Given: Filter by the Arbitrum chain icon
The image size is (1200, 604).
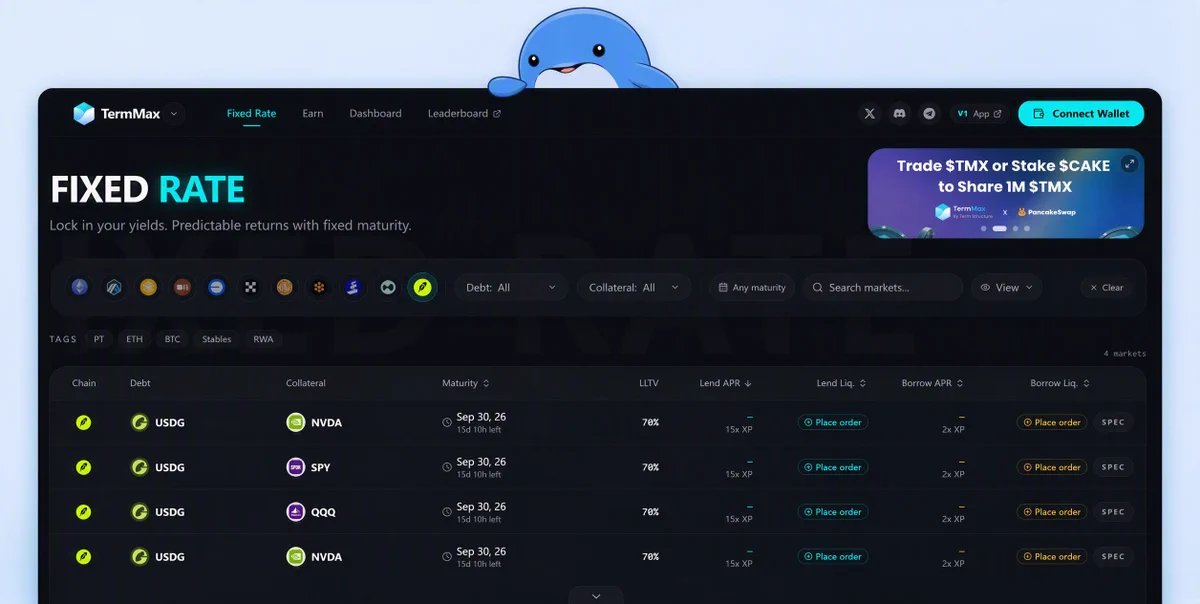Looking at the screenshot, I should [114, 287].
